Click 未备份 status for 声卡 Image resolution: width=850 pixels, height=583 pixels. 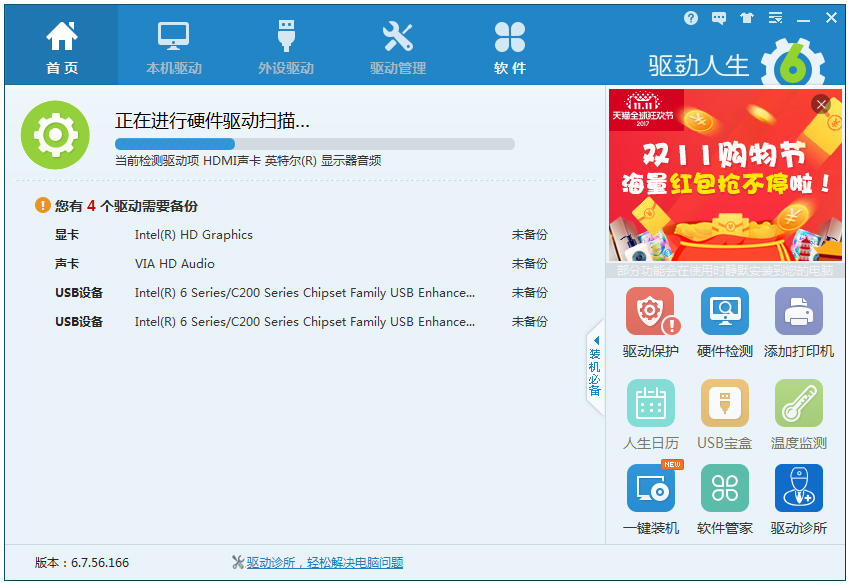[x=529, y=264]
